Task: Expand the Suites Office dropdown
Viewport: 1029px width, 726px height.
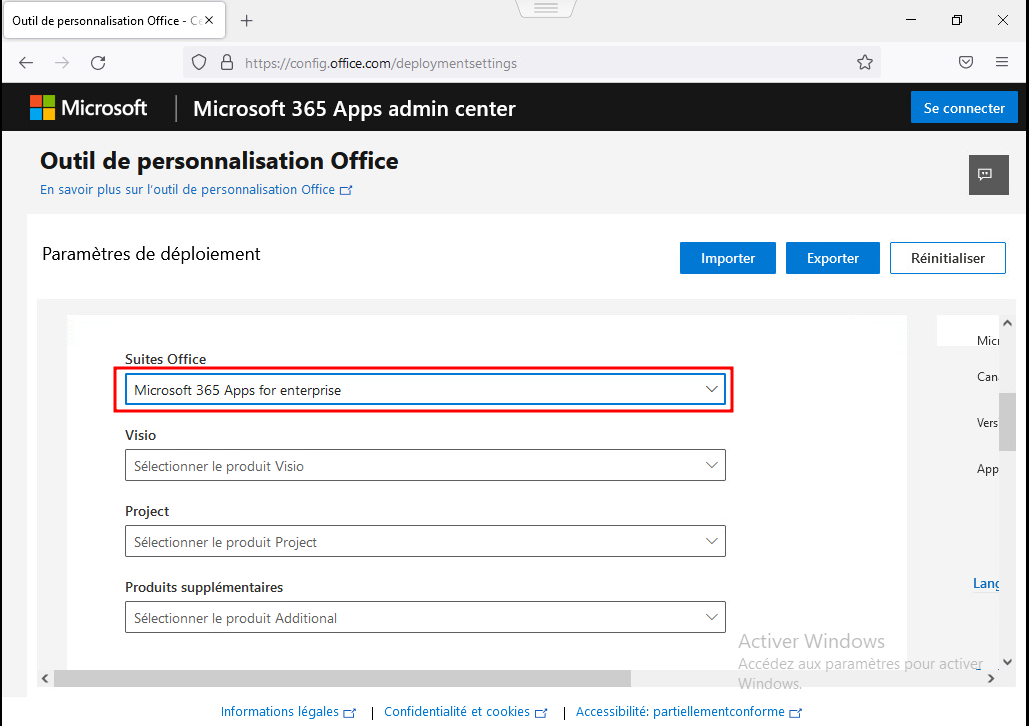Action: pyautogui.click(x=425, y=390)
